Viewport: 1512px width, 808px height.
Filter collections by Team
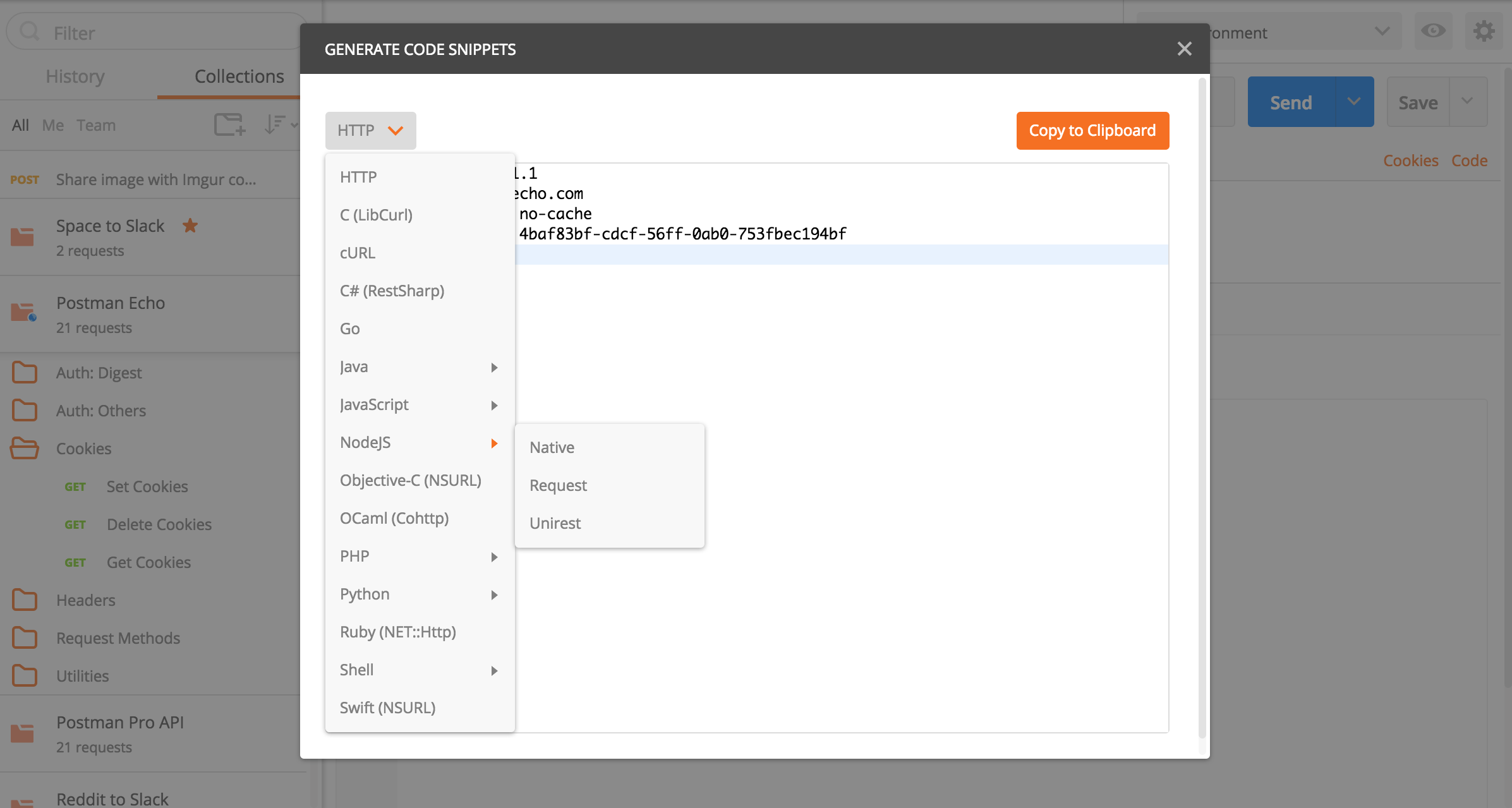(96, 124)
